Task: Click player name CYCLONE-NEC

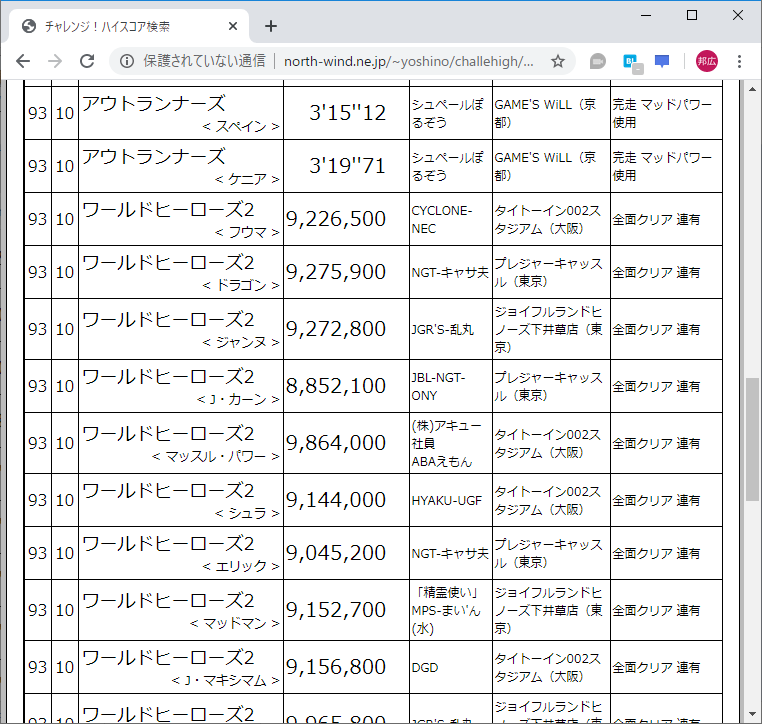Action: coord(442,219)
